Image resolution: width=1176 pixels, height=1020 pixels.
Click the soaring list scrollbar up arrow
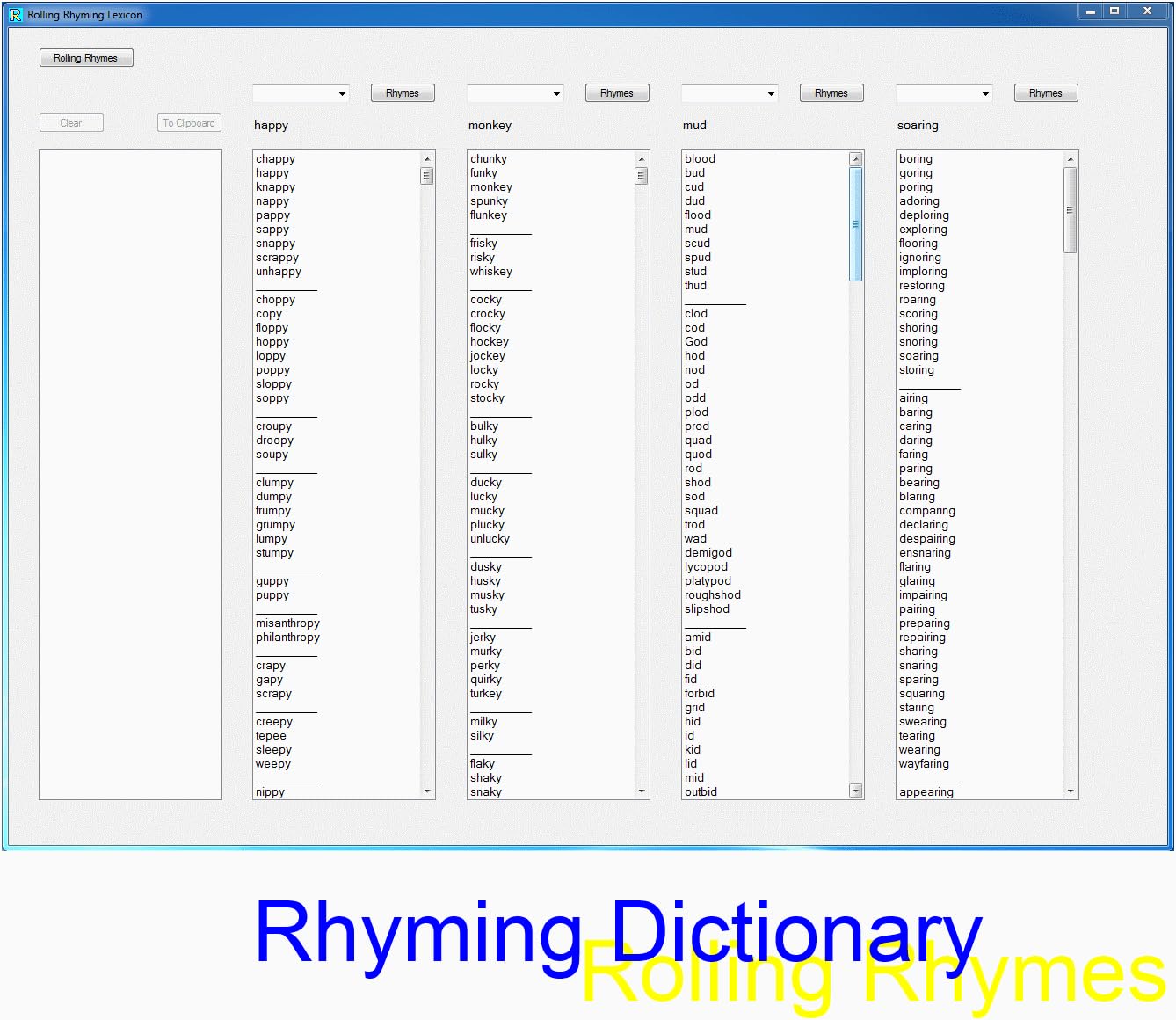tap(1071, 158)
